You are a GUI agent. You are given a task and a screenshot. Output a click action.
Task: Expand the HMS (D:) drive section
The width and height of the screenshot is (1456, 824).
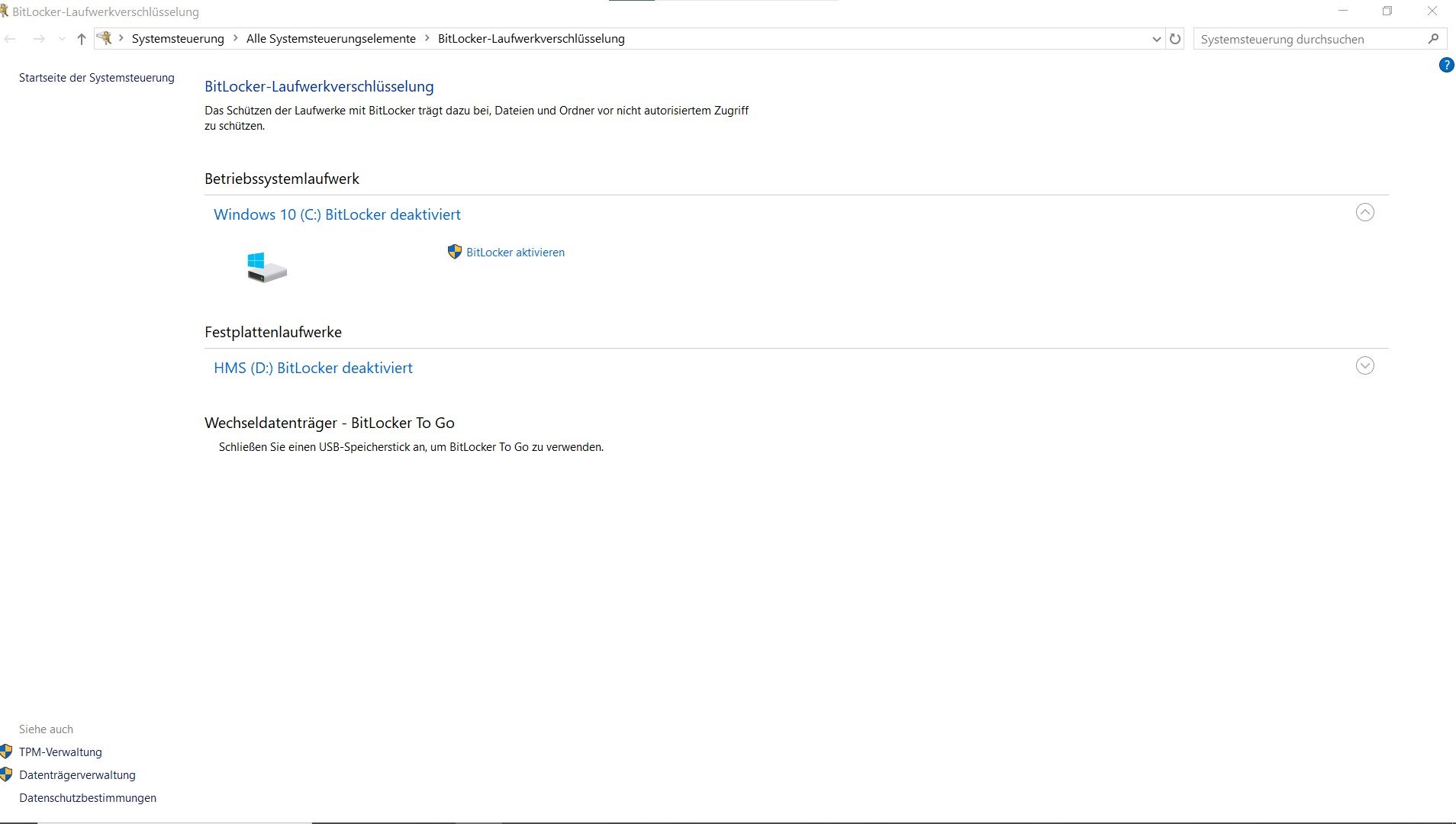pyautogui.click(x=1365, y=365)
